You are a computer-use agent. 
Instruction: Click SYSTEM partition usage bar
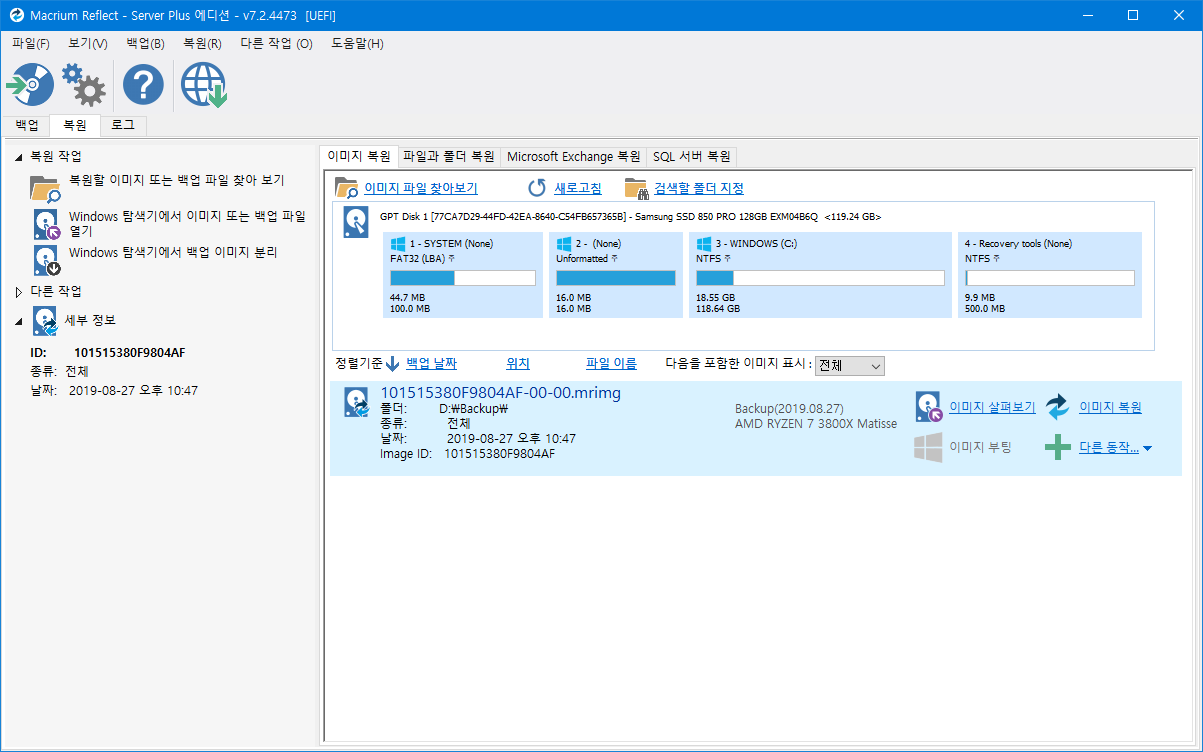(x=462, y=278)
